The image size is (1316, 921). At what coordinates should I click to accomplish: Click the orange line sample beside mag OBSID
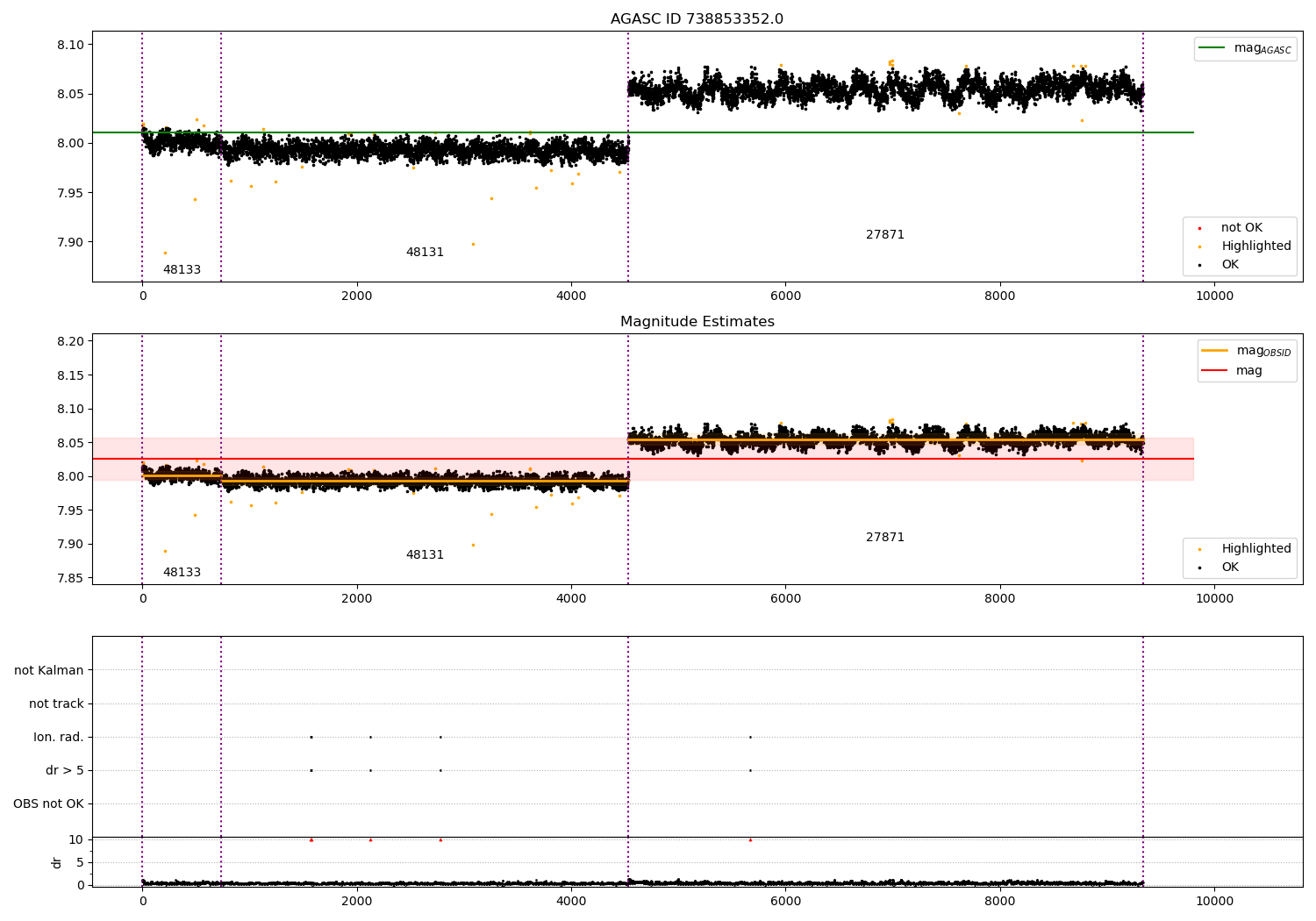pyautogui.click(x=1214, y=351)
